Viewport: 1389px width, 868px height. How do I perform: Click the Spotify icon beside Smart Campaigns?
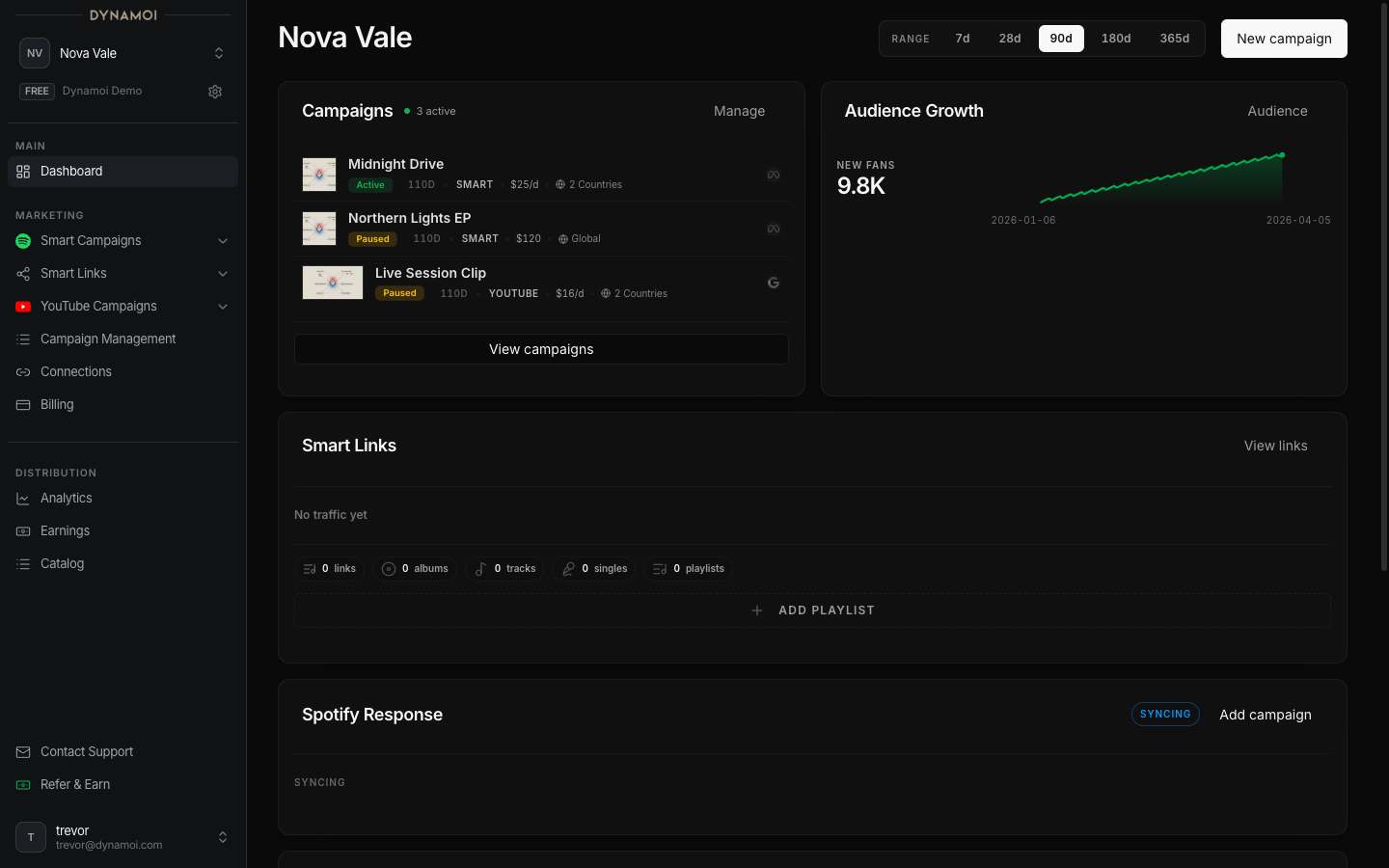(23, 241)
